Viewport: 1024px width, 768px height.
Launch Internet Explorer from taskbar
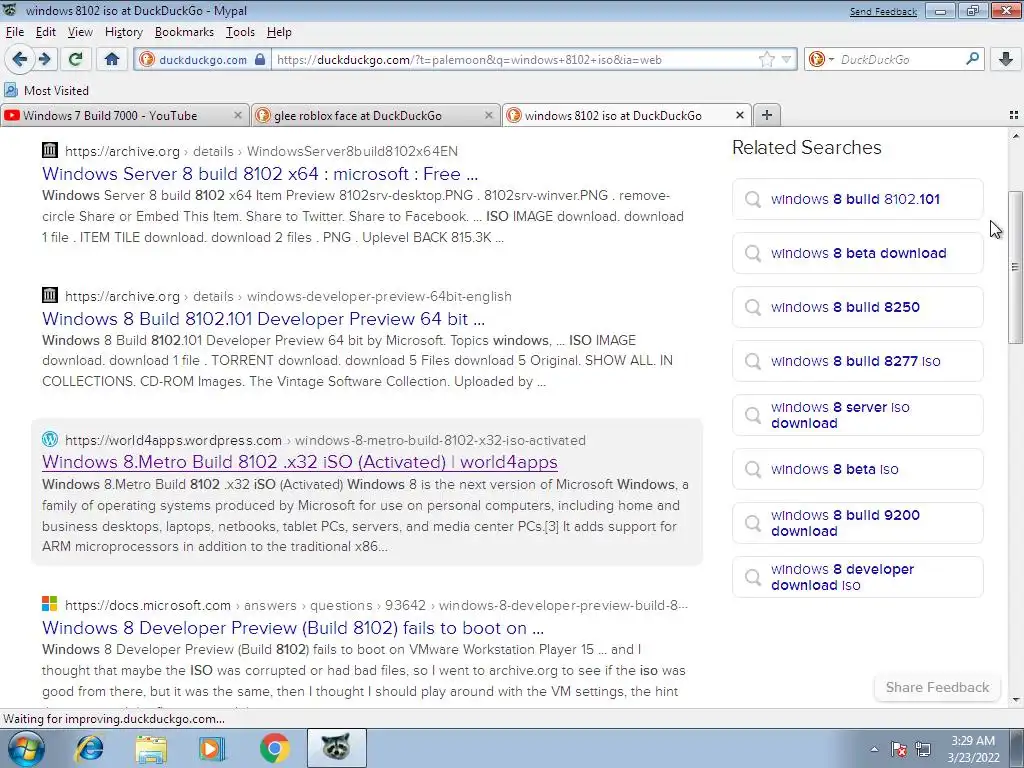(89, 748)
